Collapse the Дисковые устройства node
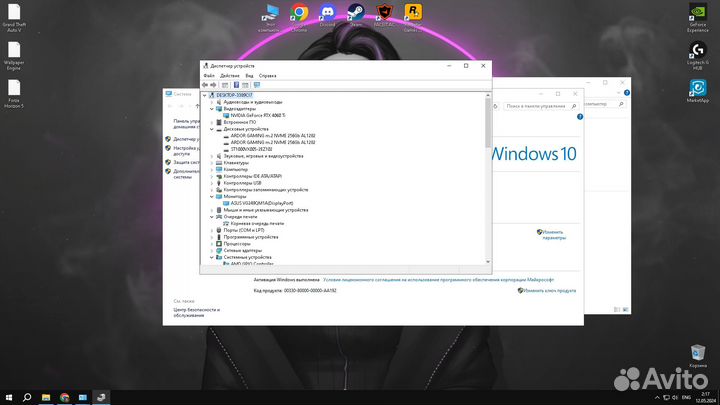This screenshot has width=720, height=405. (212, 129)
